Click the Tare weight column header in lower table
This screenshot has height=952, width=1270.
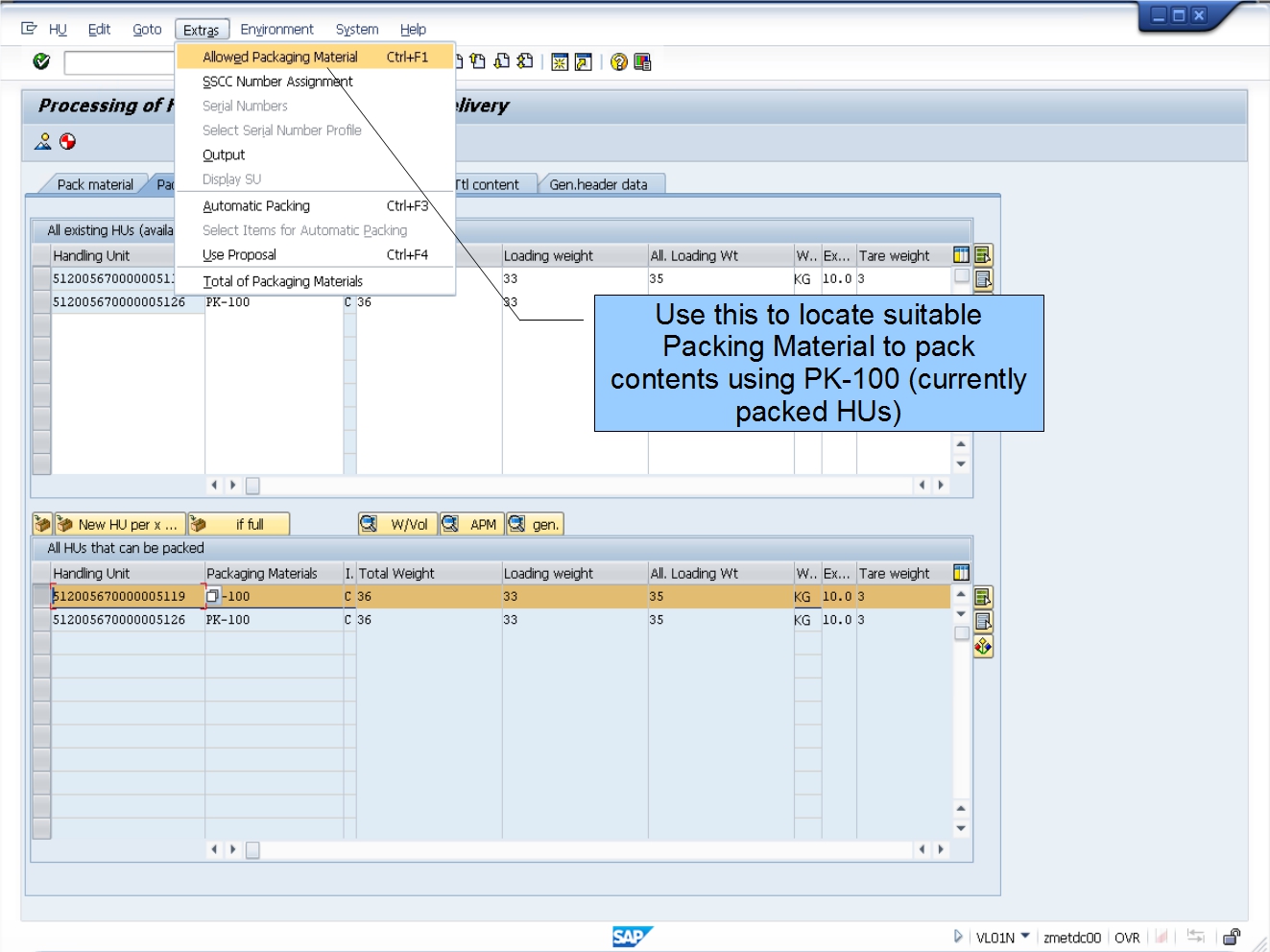coord(903,573)
